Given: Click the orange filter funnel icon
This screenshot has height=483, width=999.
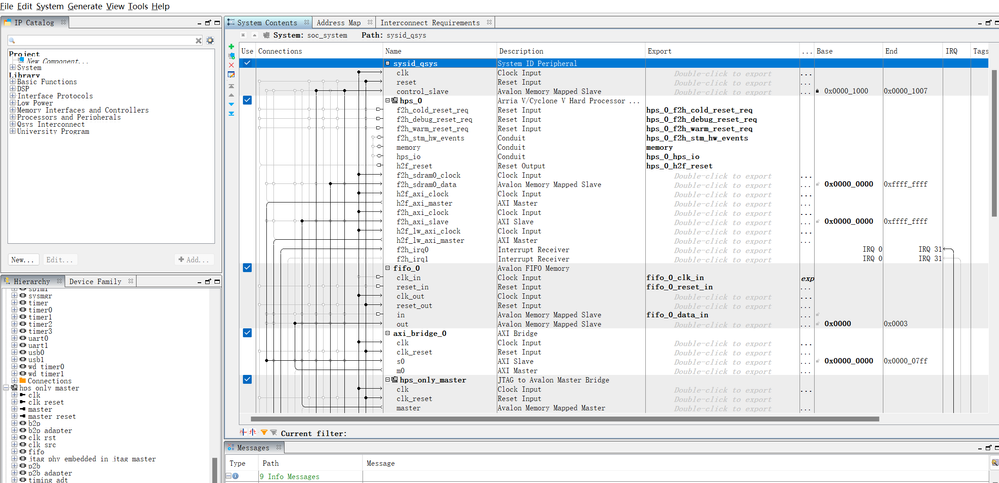Looking at the screenshot, I should [x=264, y=433].
